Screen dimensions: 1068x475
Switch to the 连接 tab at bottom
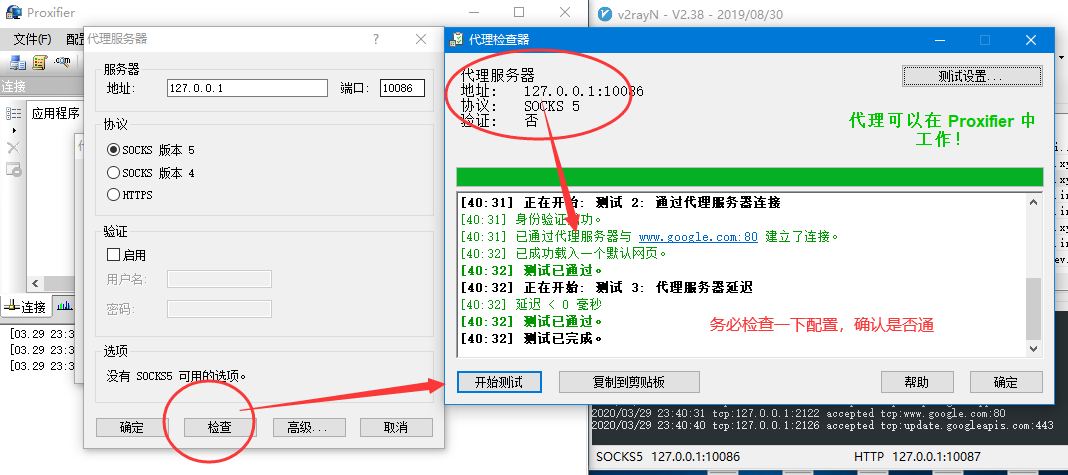pos(25,307)
